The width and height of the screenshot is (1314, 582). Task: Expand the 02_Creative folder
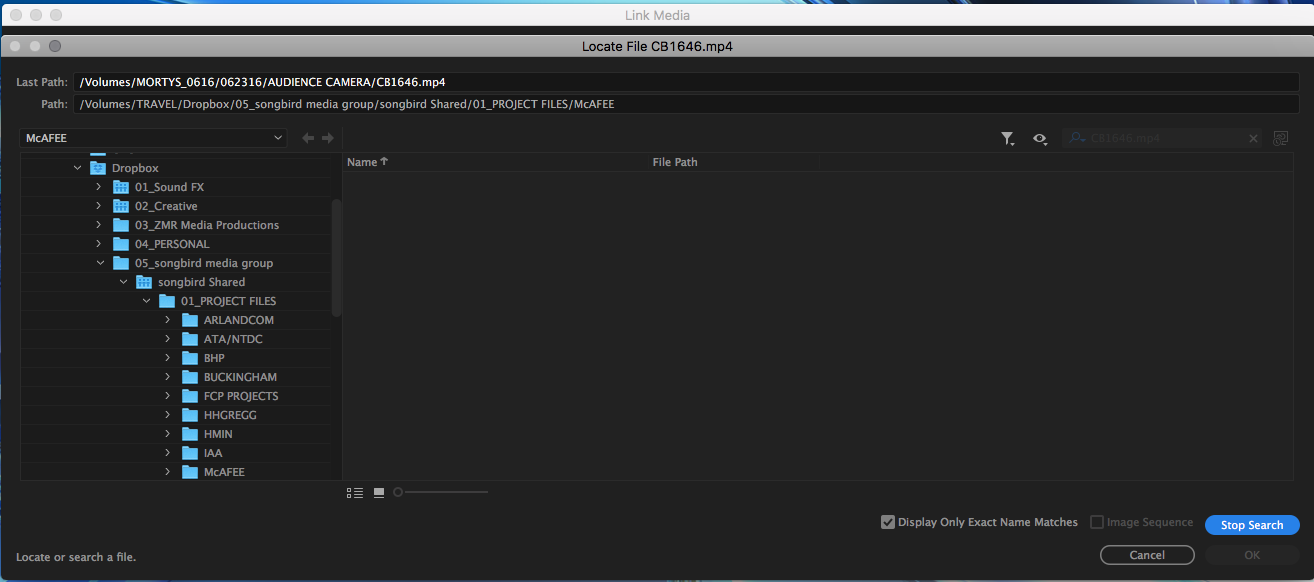(98, 206)
